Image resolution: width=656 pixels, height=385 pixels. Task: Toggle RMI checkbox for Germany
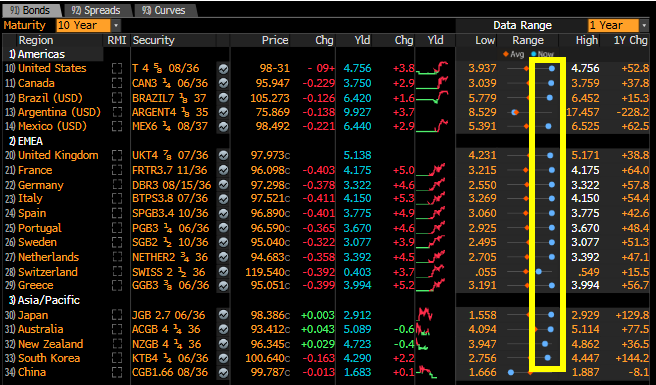[x=117, y=185]
